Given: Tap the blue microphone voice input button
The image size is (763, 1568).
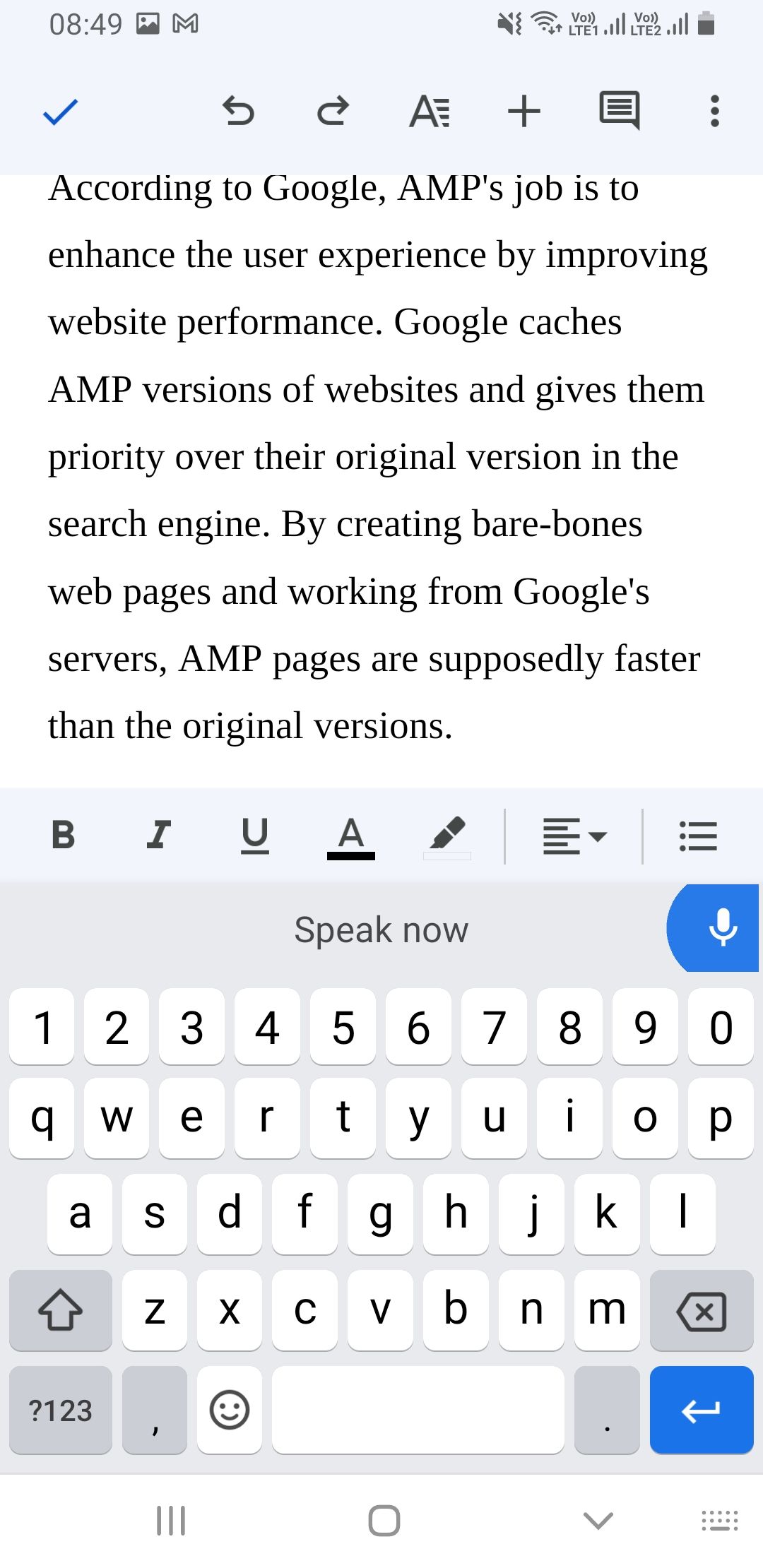Looking at the screenshot, I should (x=714, y=928).
